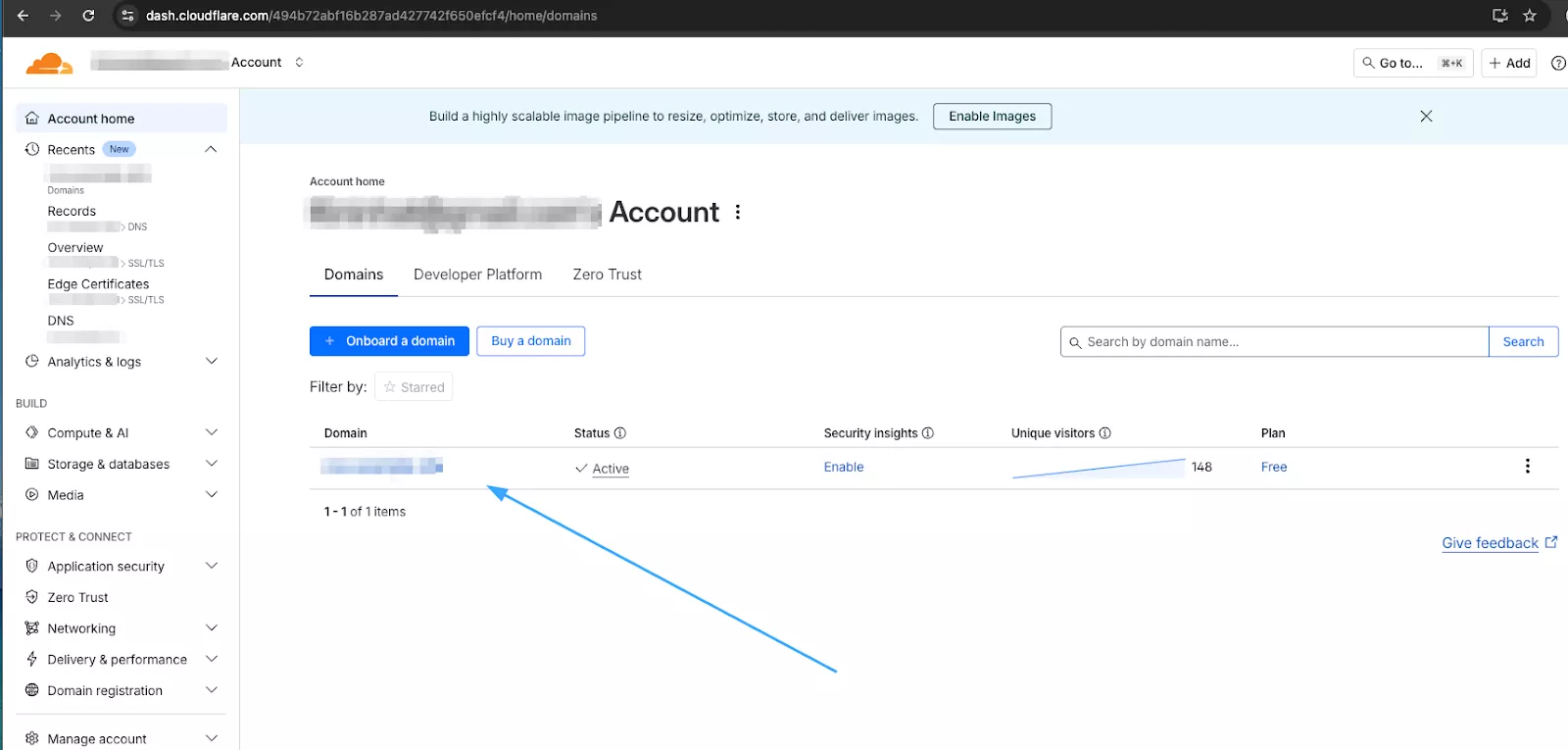1568x750 pixels.
Task: Click the Enable security insights link
Action: click(x=844, y=467)
